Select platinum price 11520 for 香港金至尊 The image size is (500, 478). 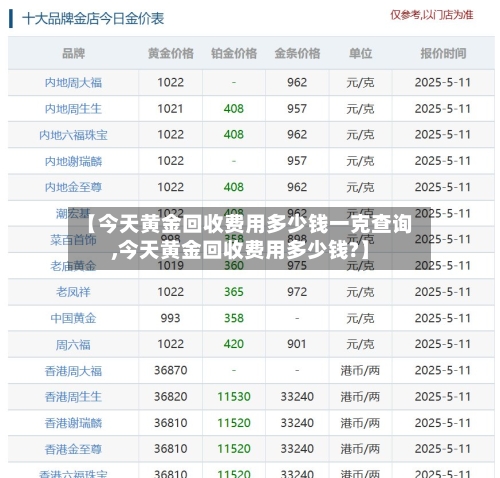click(x=234, y=449)
